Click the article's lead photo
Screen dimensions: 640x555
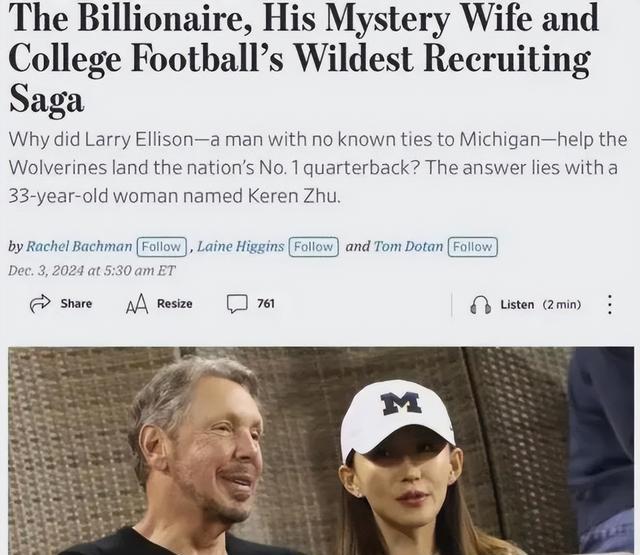pyautogui.click(x=321, y=451)
